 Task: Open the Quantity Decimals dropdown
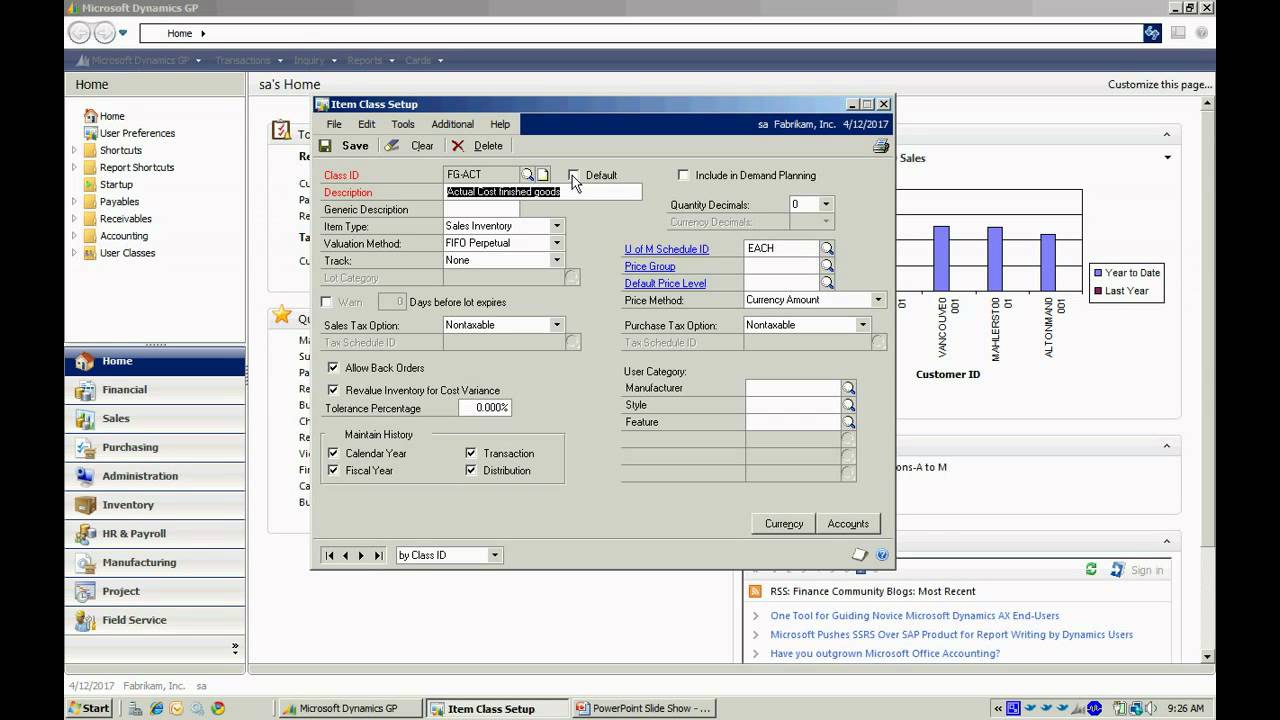(825, 204)
